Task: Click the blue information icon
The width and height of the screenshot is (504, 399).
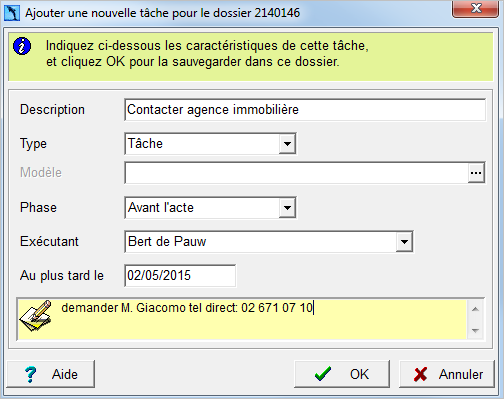Action: (22, 46)
